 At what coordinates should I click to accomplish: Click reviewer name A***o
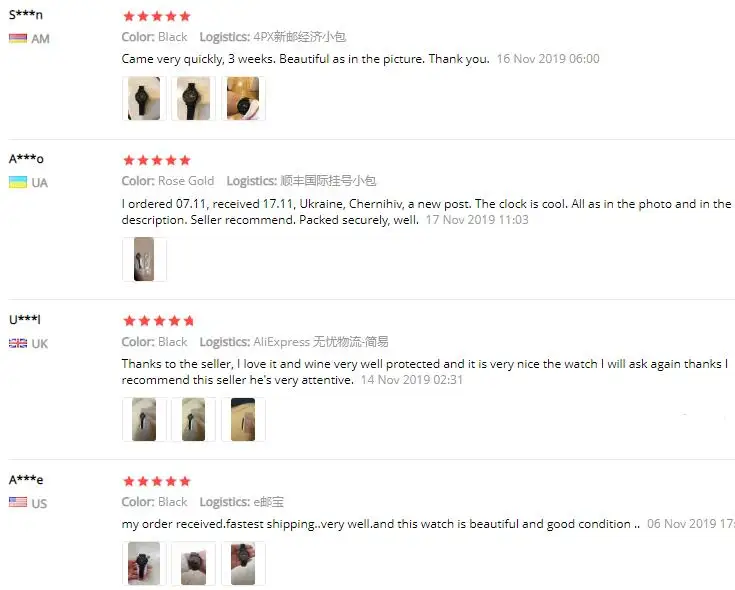click(x=26, y=159)
